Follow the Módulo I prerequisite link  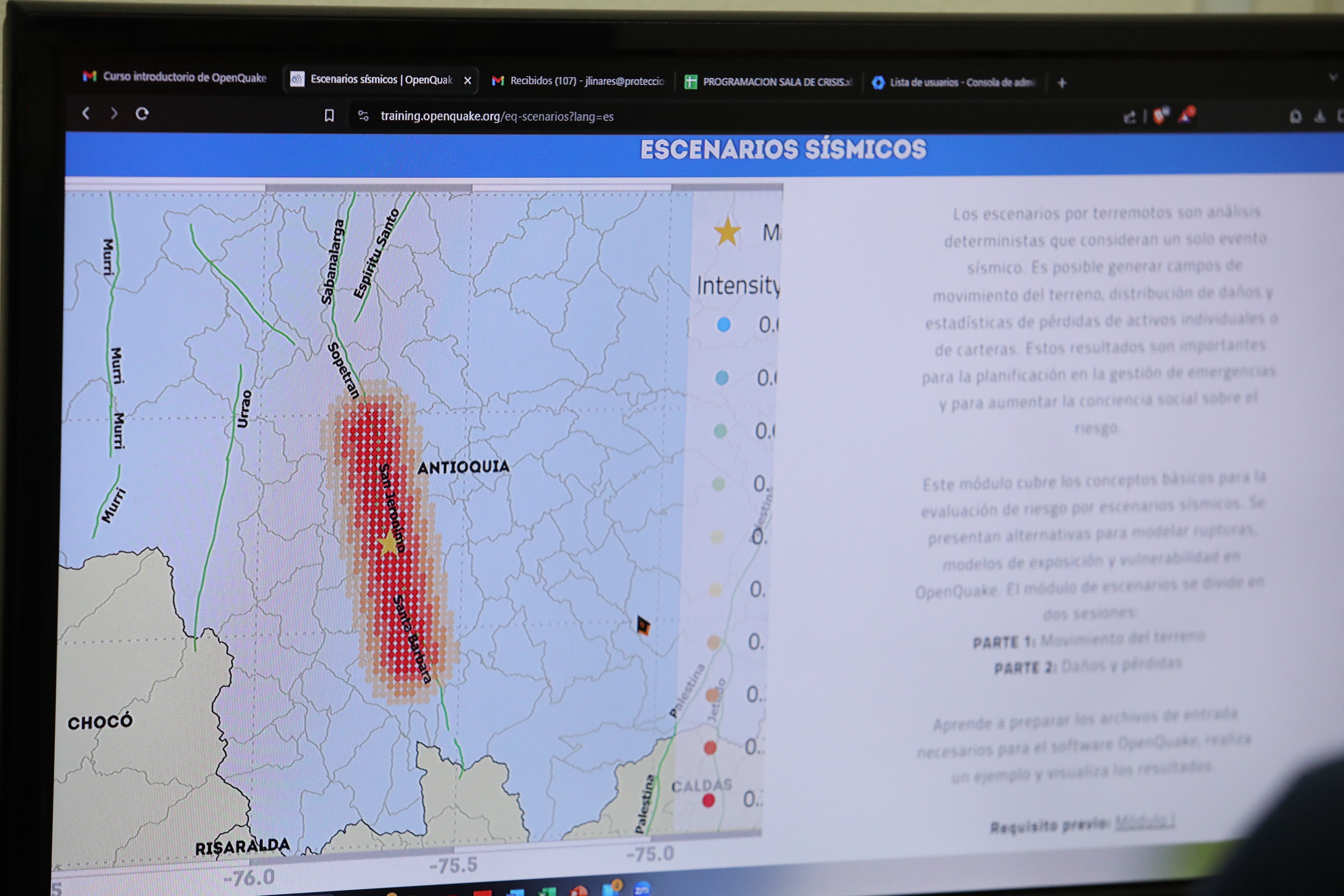tap(1145, 821)
